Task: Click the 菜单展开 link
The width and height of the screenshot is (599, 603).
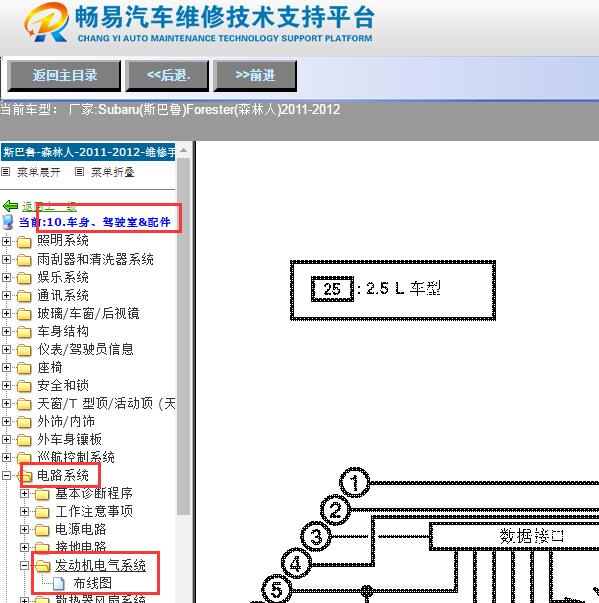Action: tap(38, 172)
